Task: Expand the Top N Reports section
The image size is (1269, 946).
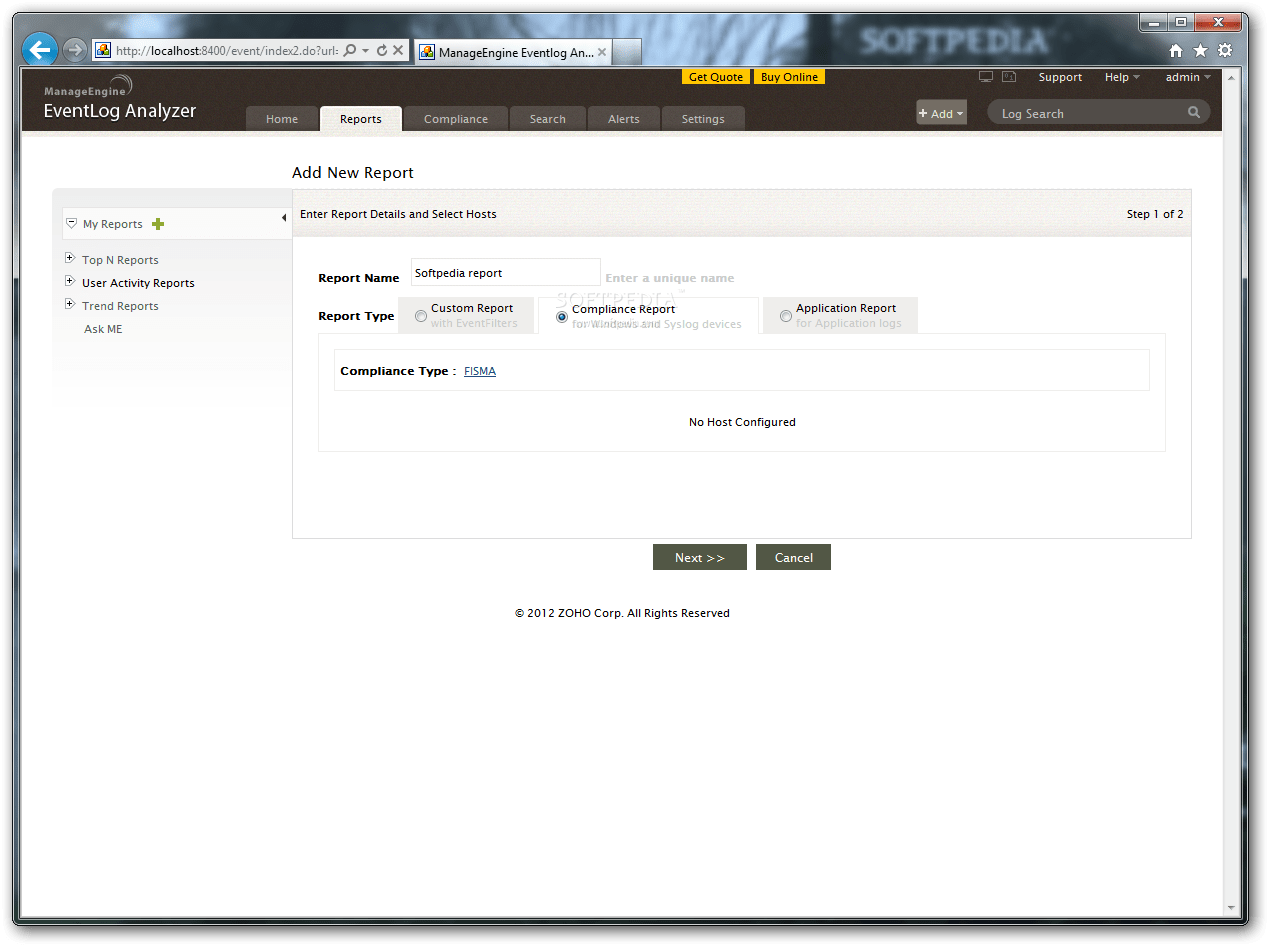Action: (x=70, y=258)
